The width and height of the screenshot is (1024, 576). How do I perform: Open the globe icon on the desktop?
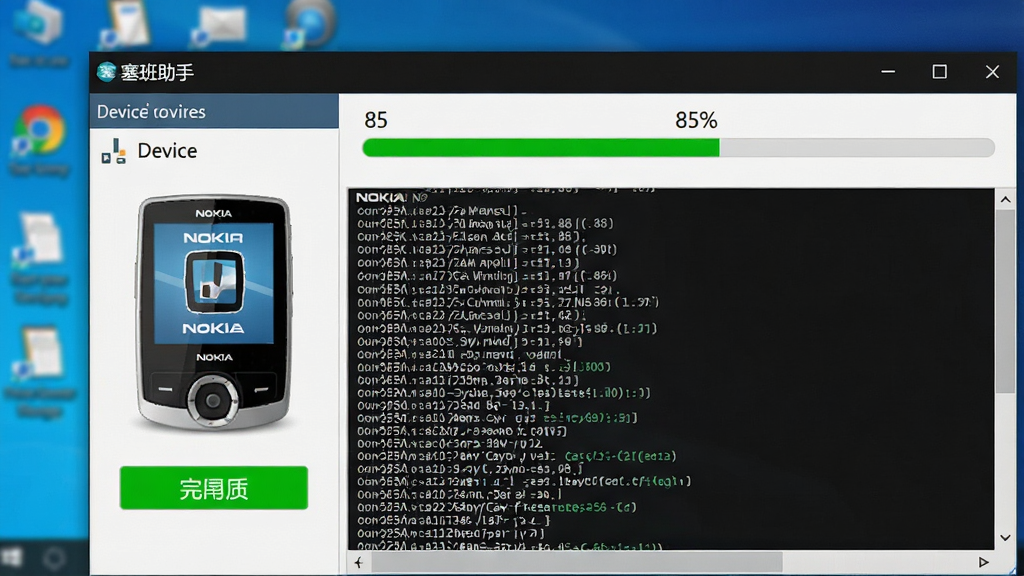(309, 24)
